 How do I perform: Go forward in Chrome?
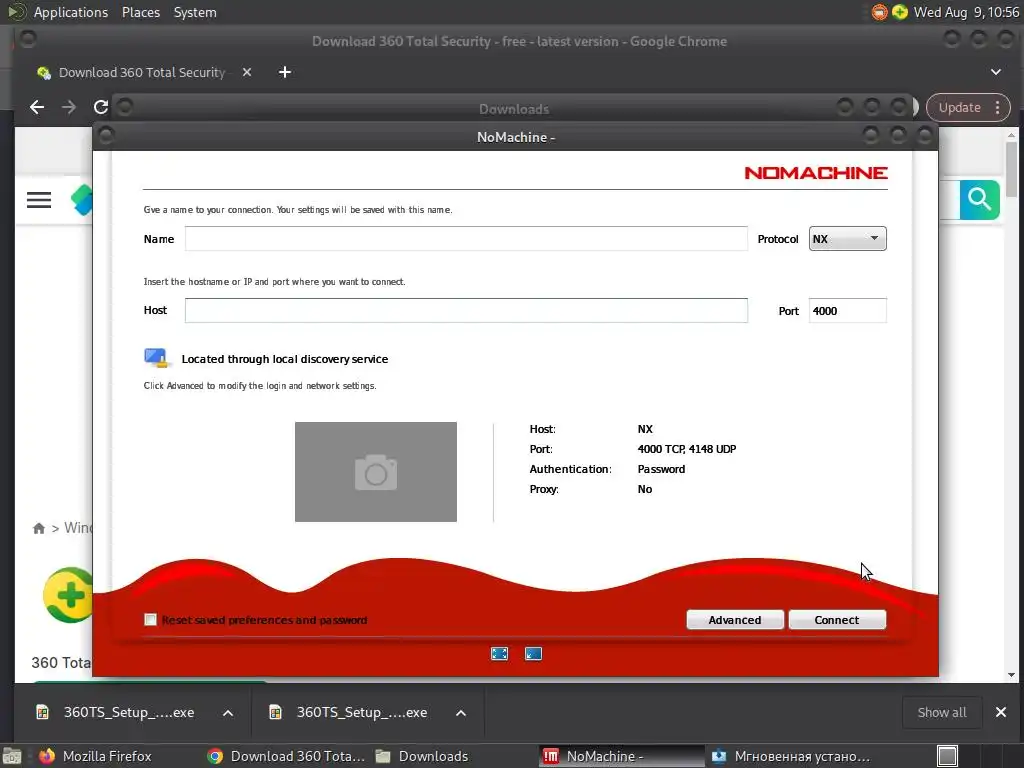69,107
